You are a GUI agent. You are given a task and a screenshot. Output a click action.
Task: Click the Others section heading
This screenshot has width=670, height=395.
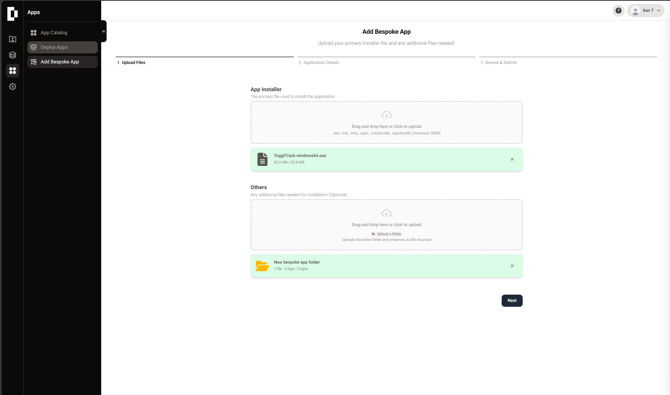click(259, 187)
